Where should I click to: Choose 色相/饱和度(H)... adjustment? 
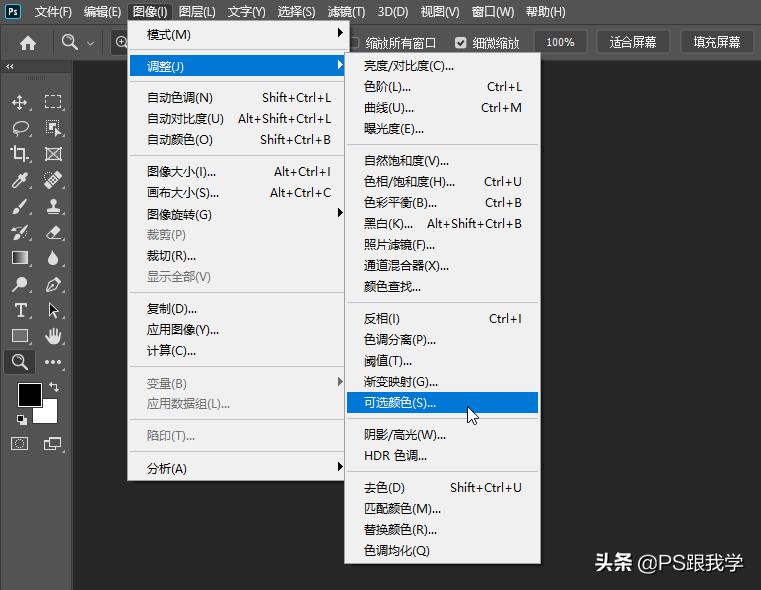(x=442, y=181)
